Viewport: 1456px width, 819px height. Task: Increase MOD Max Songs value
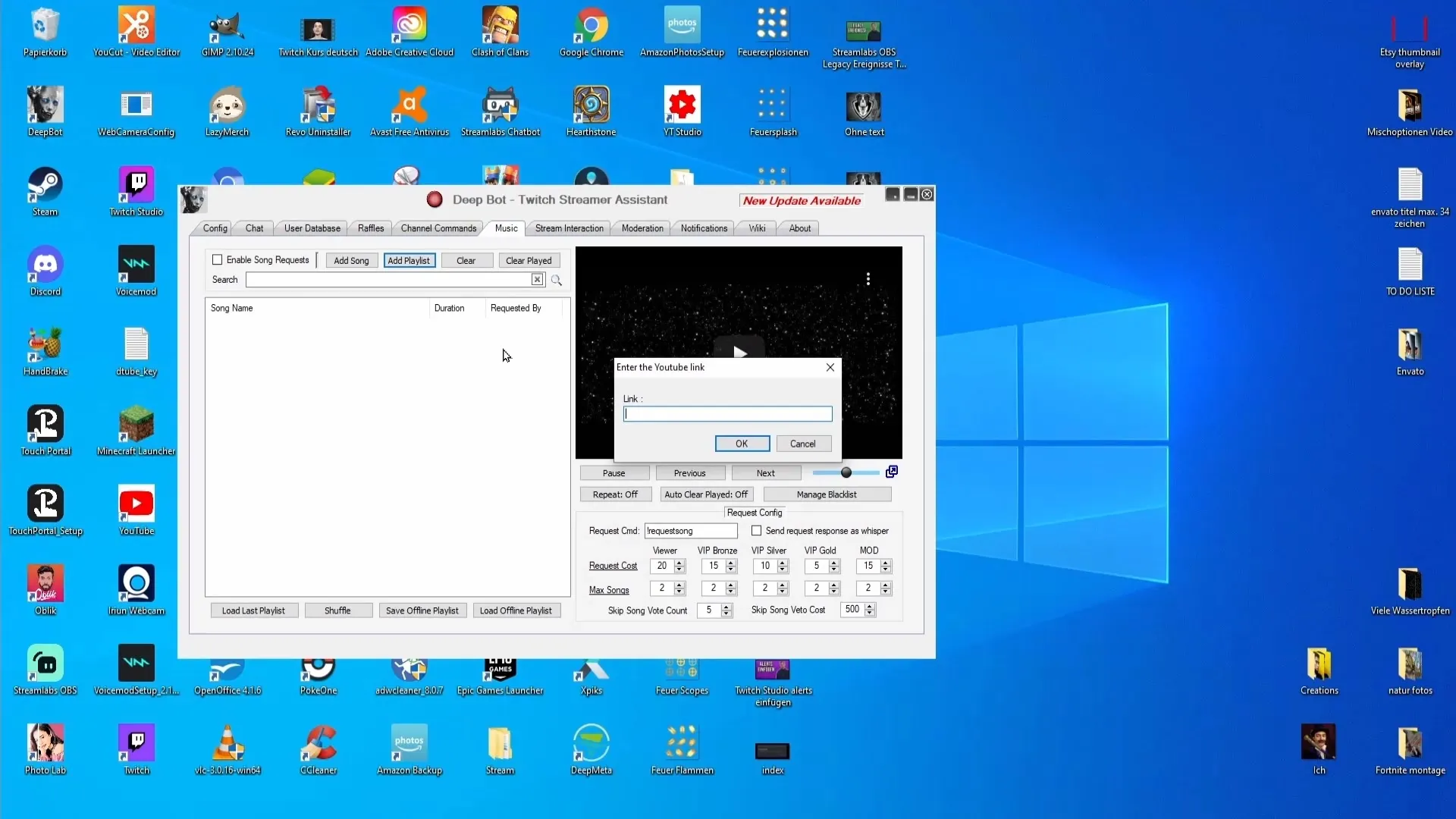pyautogui.click(x=886, y=585)
